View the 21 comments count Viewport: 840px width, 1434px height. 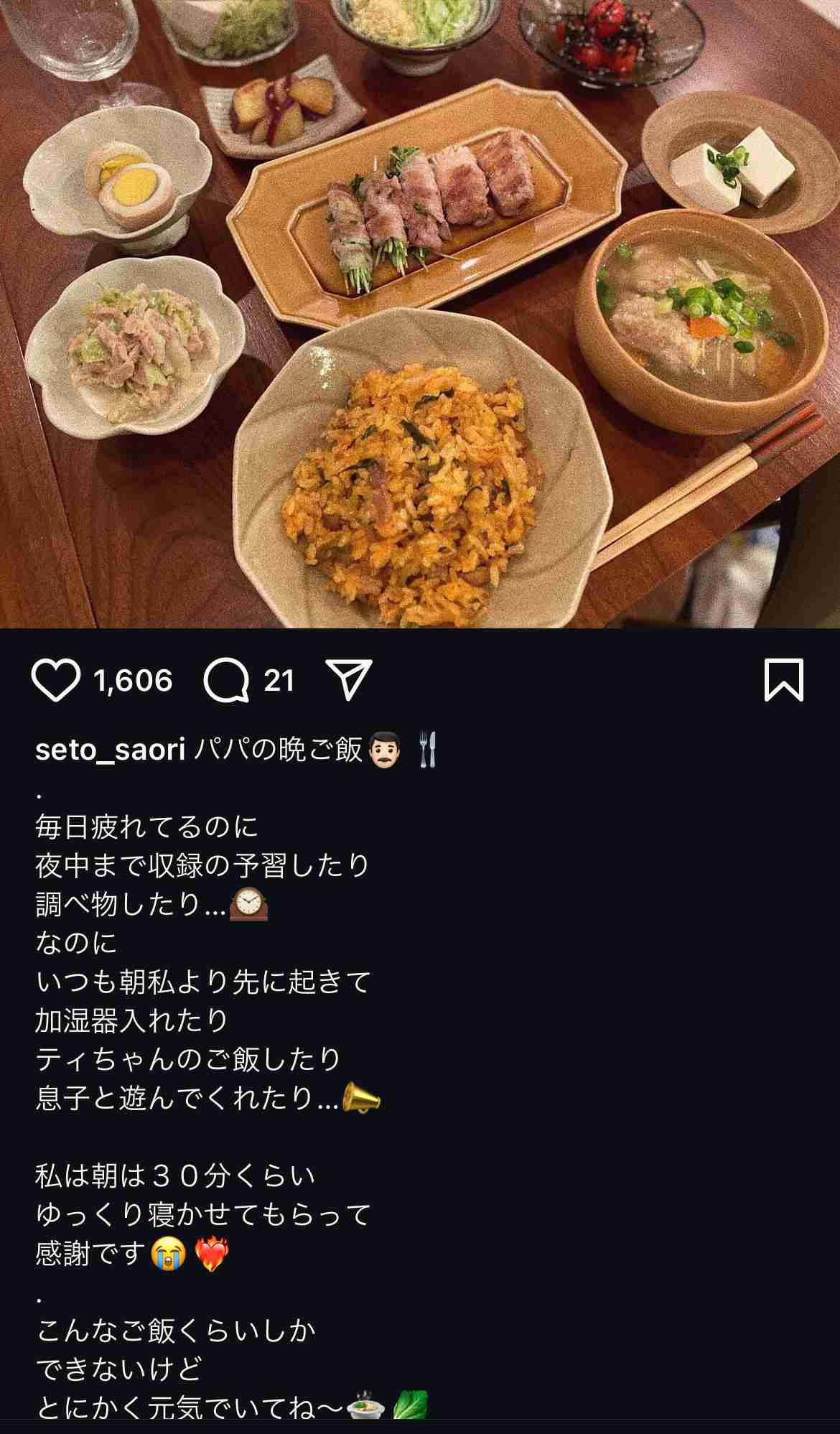point(279,680)
